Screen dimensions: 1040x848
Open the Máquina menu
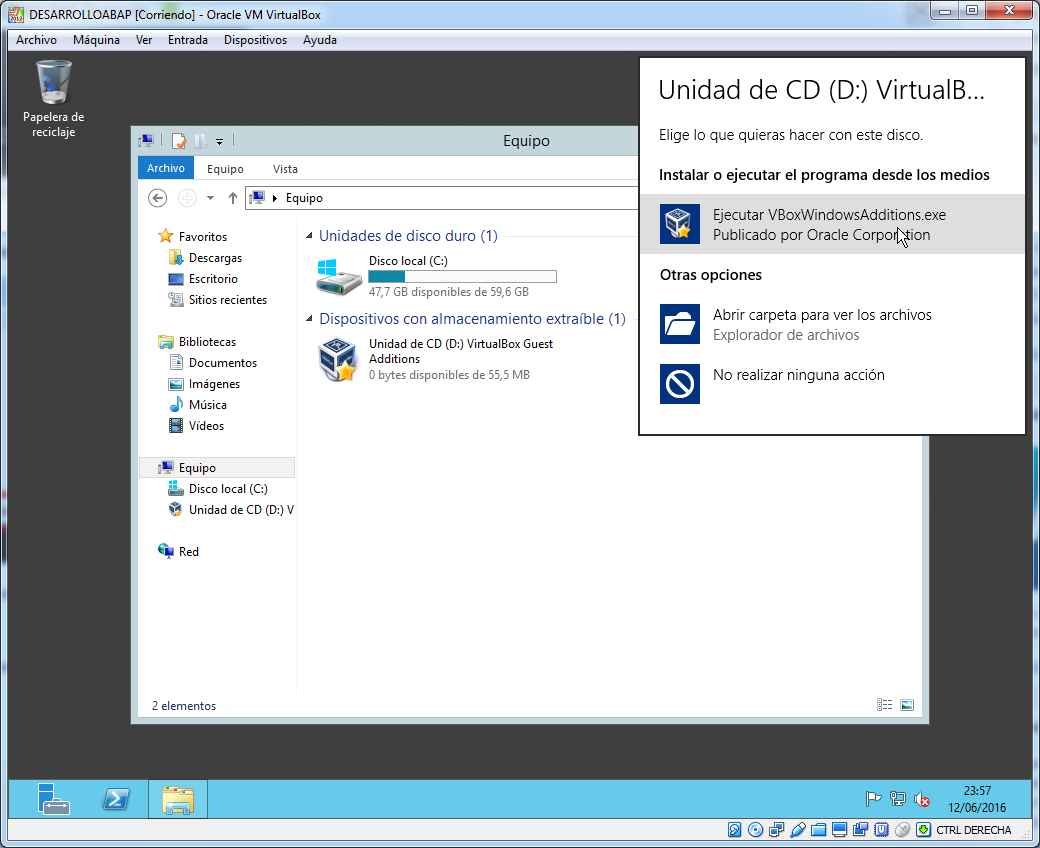pos(96,40)
